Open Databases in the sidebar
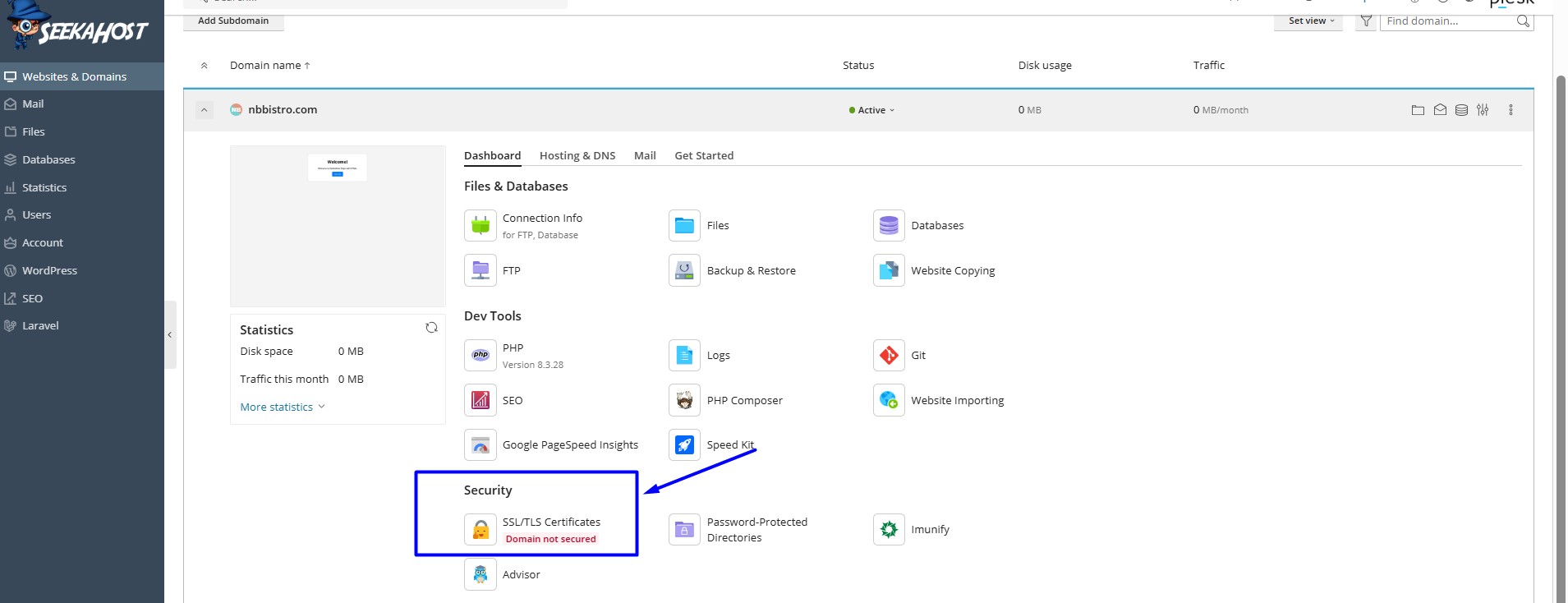This screenshot has width=1568, height=603. pyautogui.click(x=82, y=159)
